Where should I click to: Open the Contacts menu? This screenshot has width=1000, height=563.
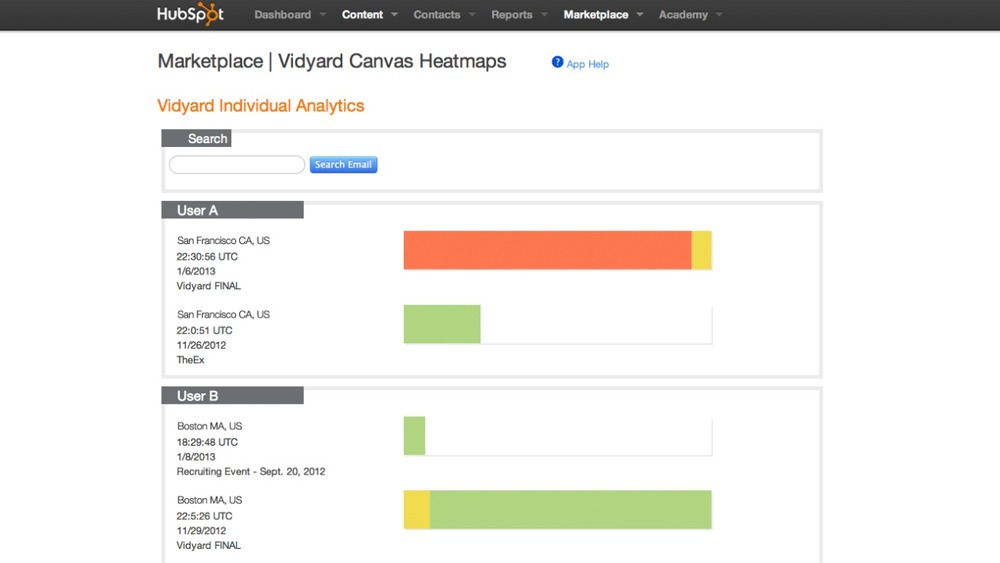pos(437,14)
